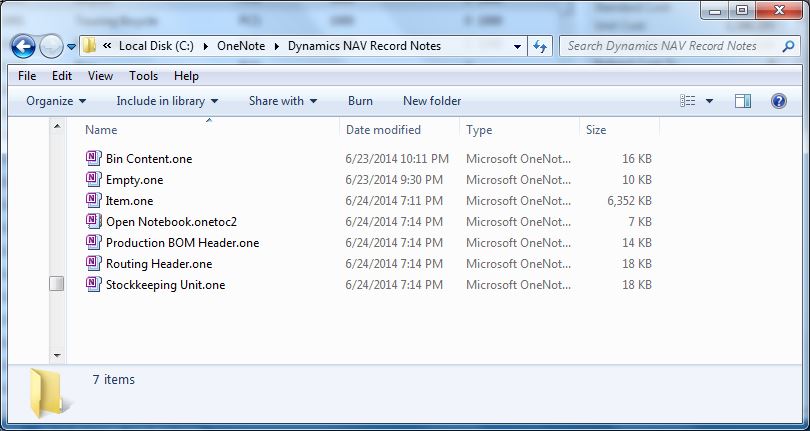Viewport: 810px width, 431px height.
Task: Click the icon of Routing Header.one
Action: coord(94,264)
